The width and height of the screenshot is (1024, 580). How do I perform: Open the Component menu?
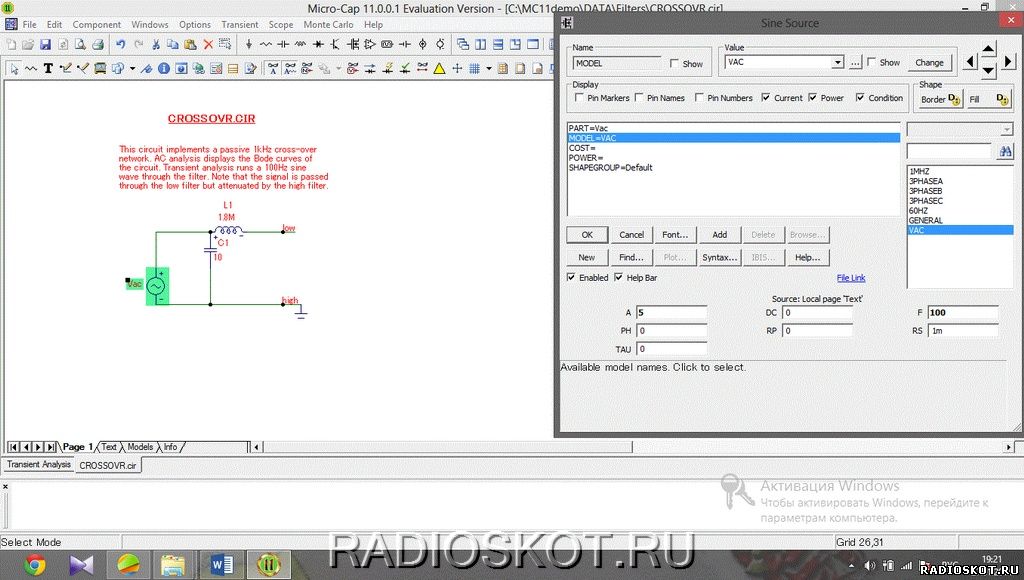pyautogui.click(x=97, y=25)
